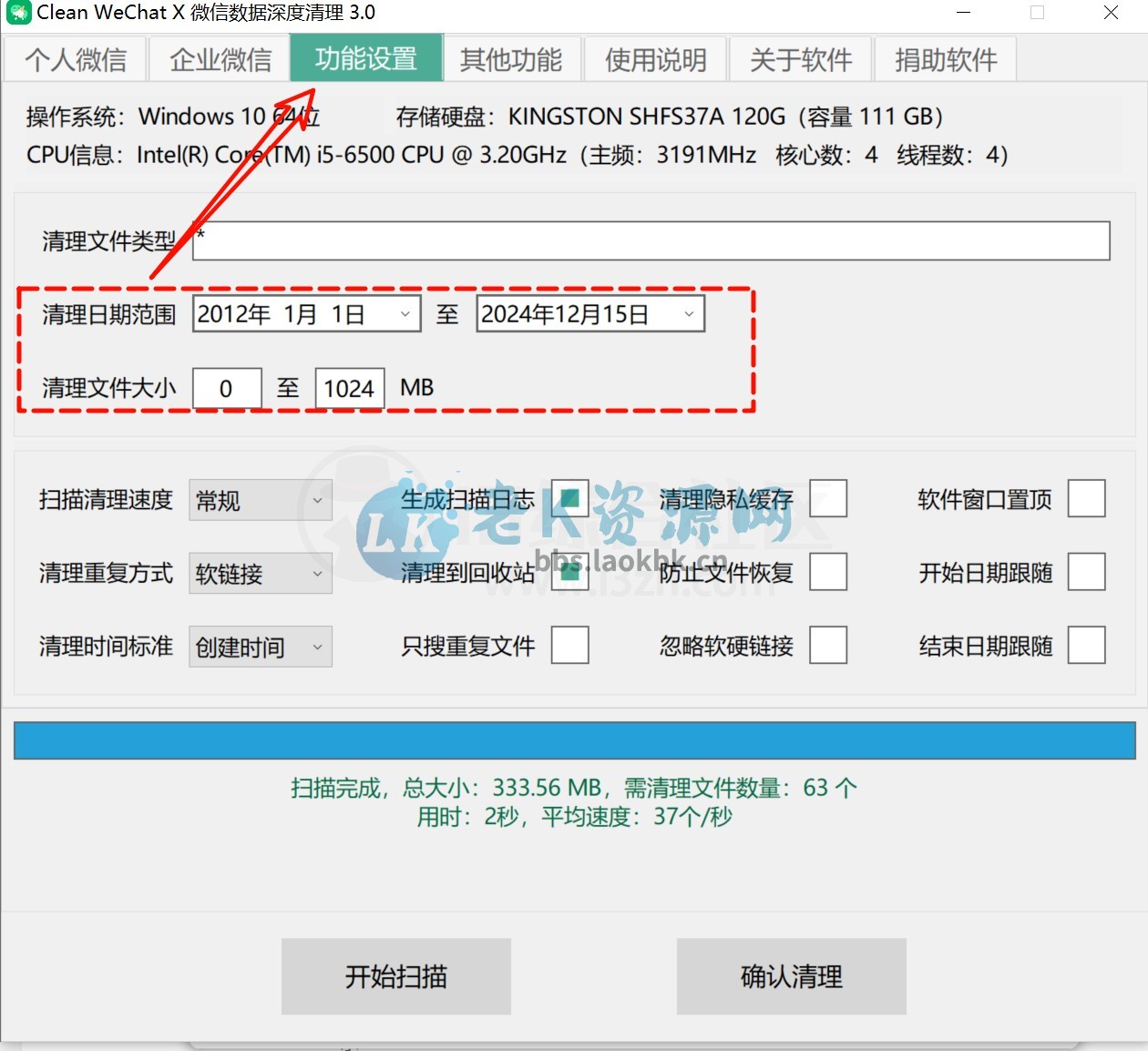Open the 使用说明 tab
This screenshot has width=1148, height=1051.
click(x=656, y=60)
